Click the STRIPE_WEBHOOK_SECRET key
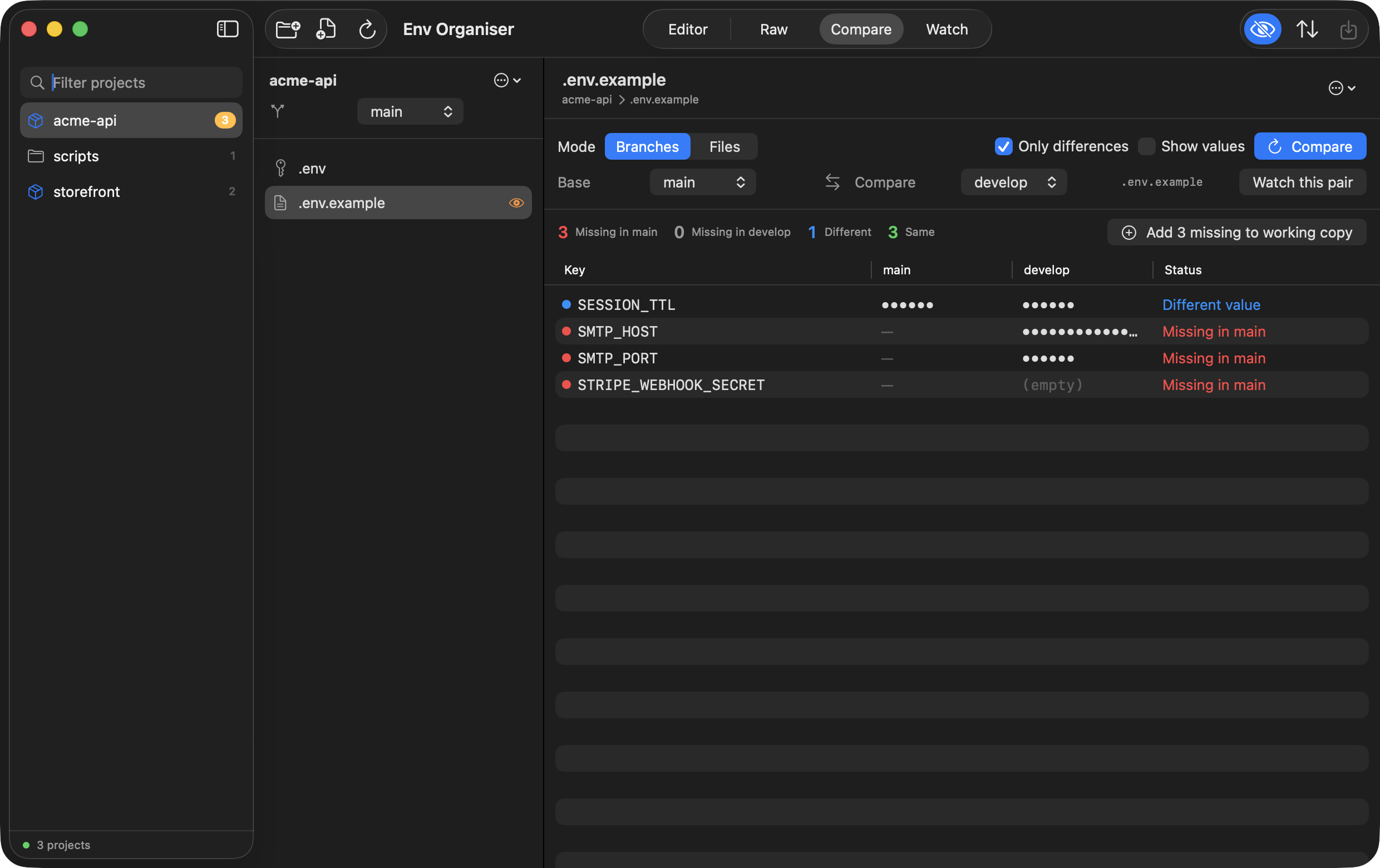 [x=671, y=385]
